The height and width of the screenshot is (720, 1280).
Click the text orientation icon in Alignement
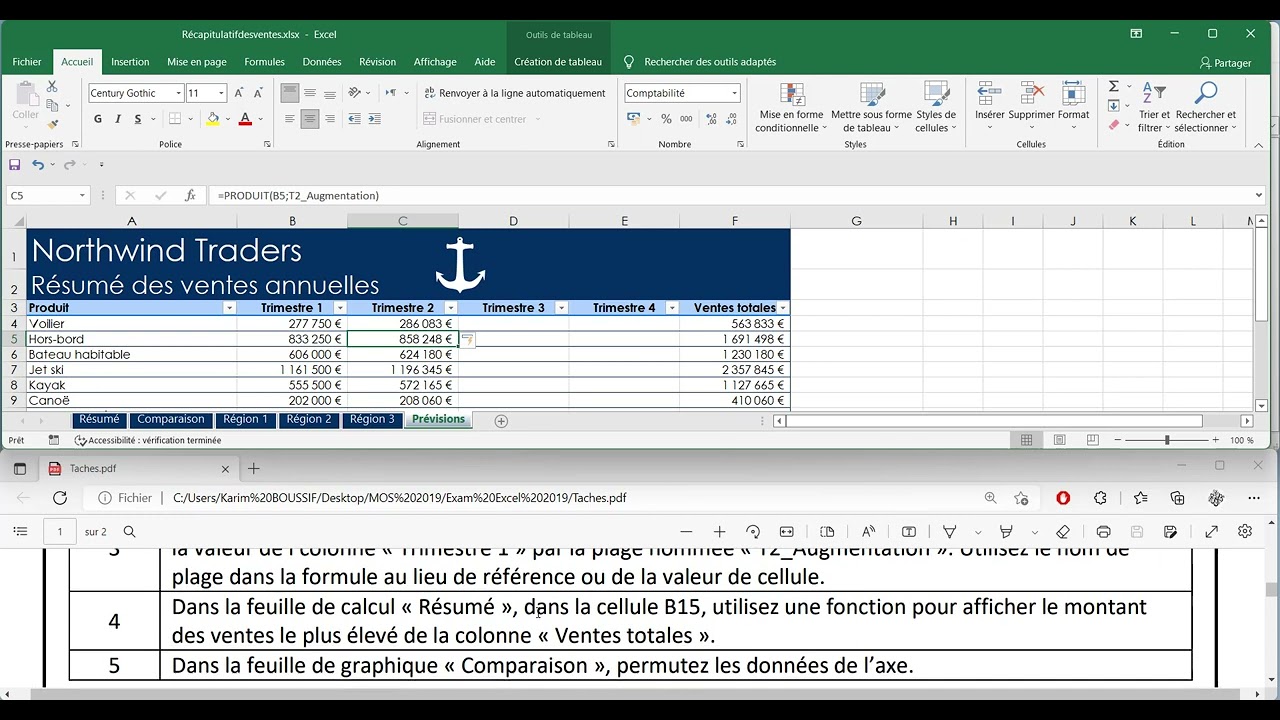click(x=354, y=93)
